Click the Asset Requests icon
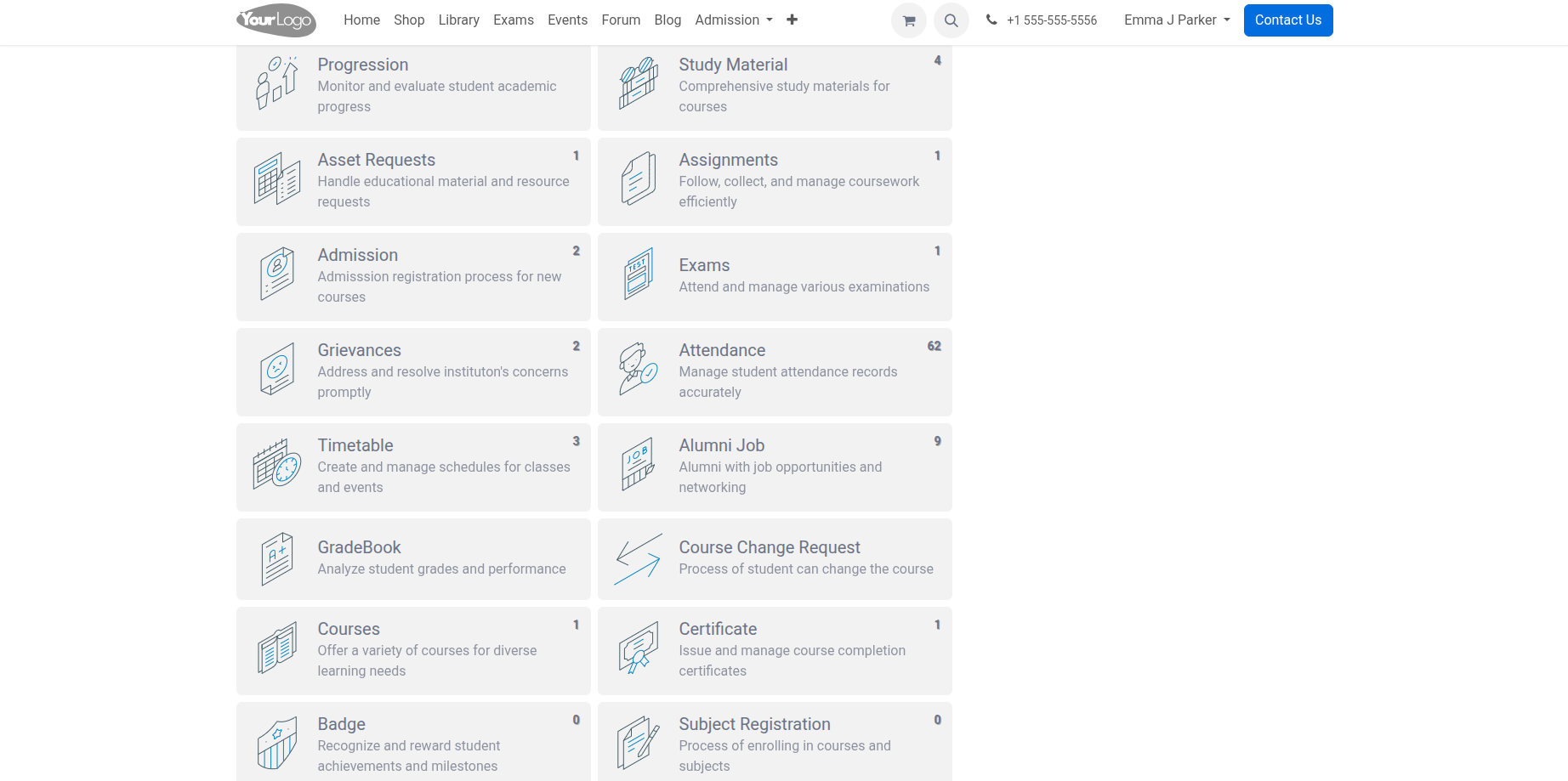Viewport: 1568px width, 781px height. [277, 178]
